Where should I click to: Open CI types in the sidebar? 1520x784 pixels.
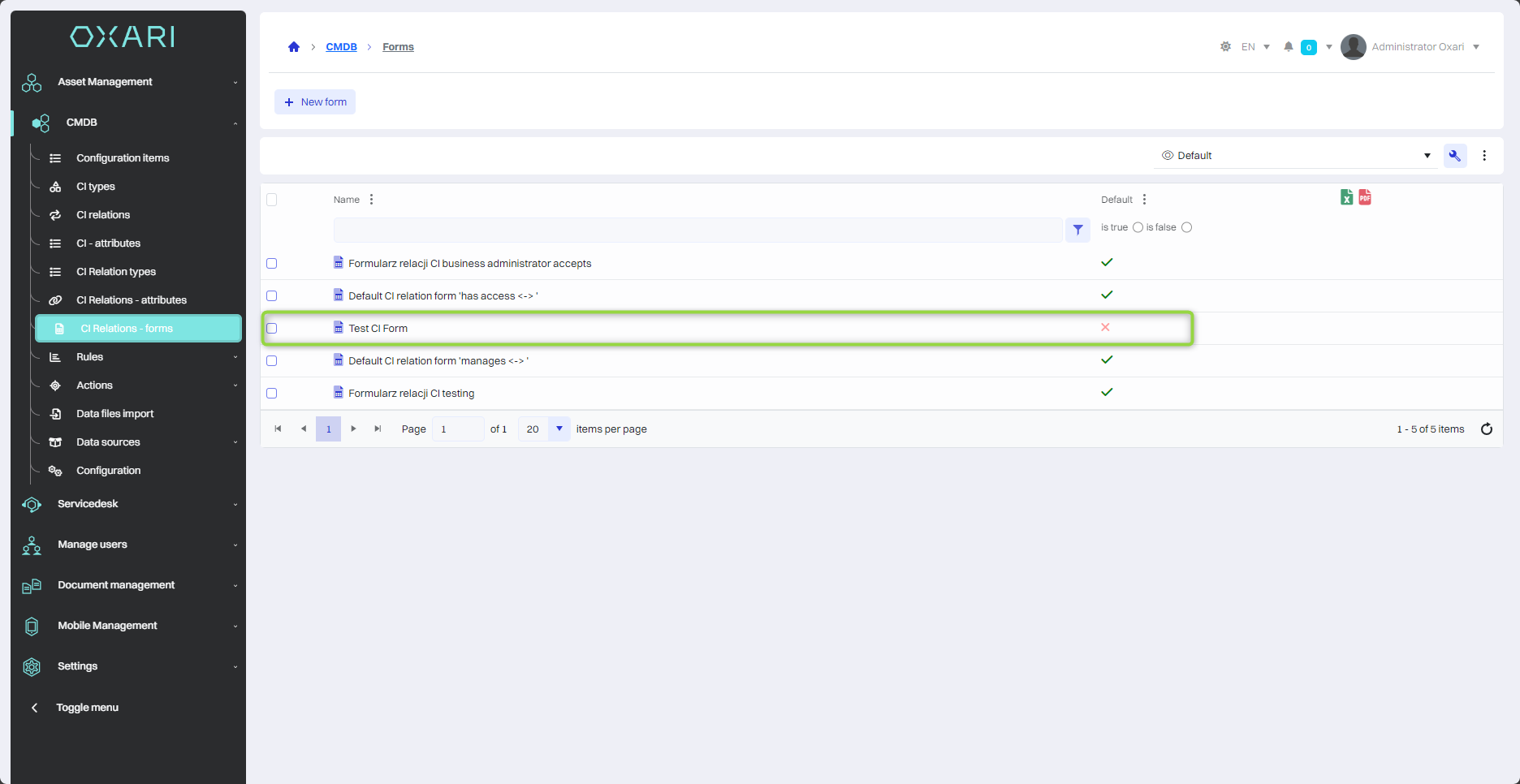[96, 187]
